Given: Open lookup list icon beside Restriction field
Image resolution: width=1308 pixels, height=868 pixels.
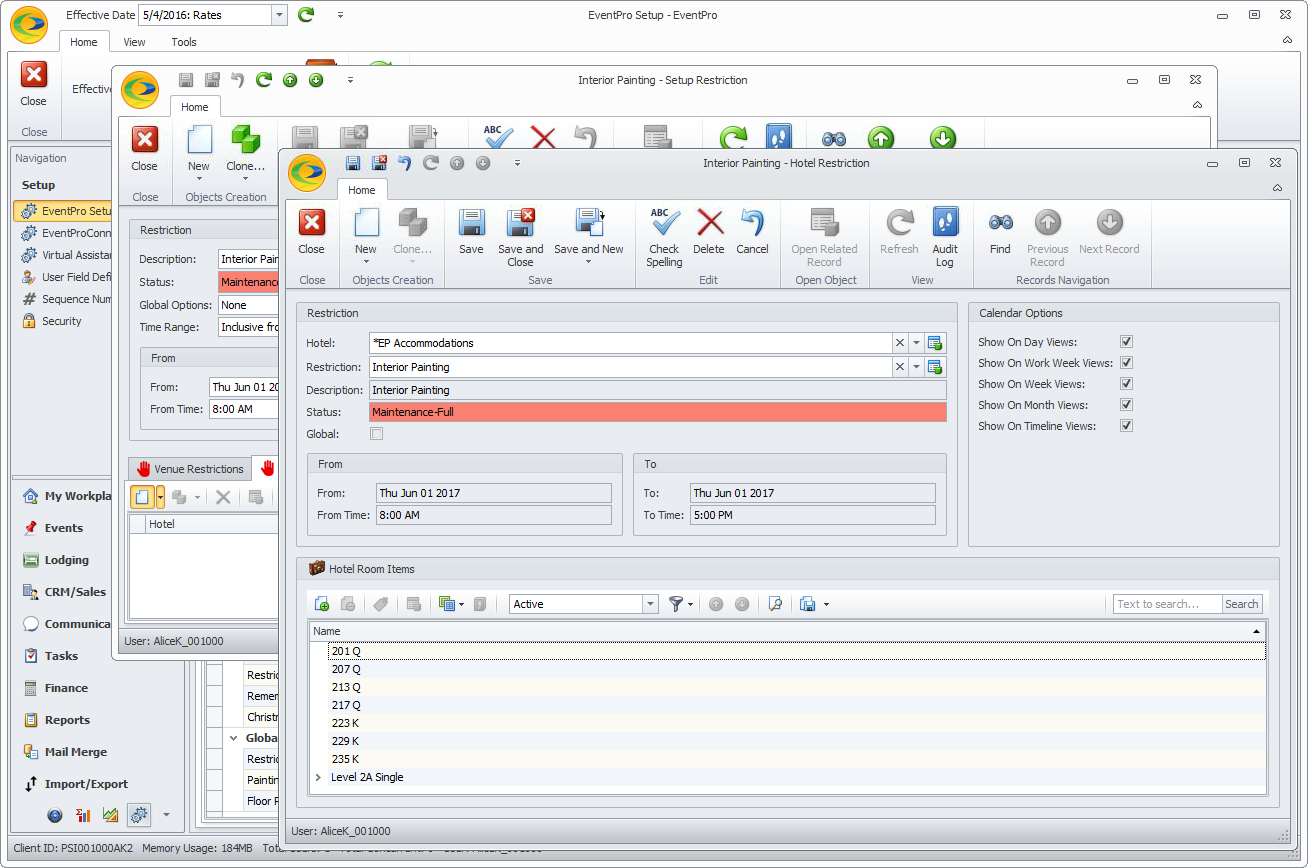Looking at the screenshot, I should pos(935,367).
